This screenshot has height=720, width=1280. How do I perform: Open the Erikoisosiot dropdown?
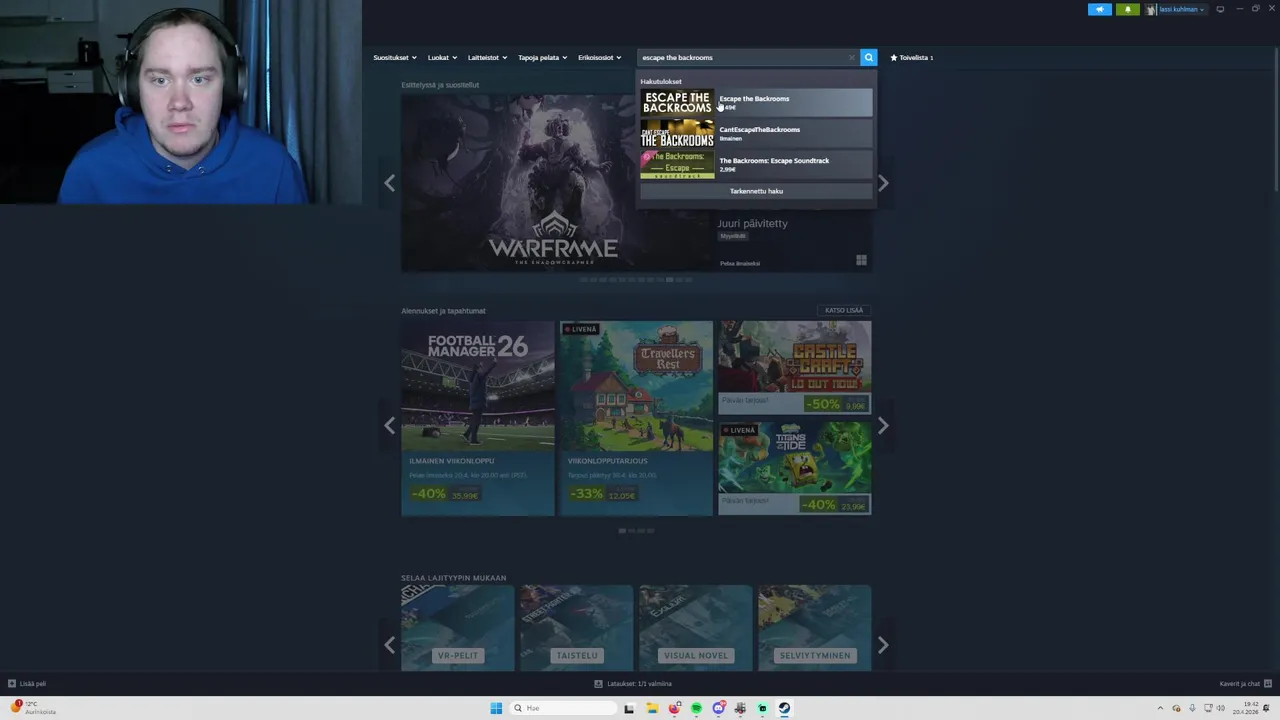point(599,57)
